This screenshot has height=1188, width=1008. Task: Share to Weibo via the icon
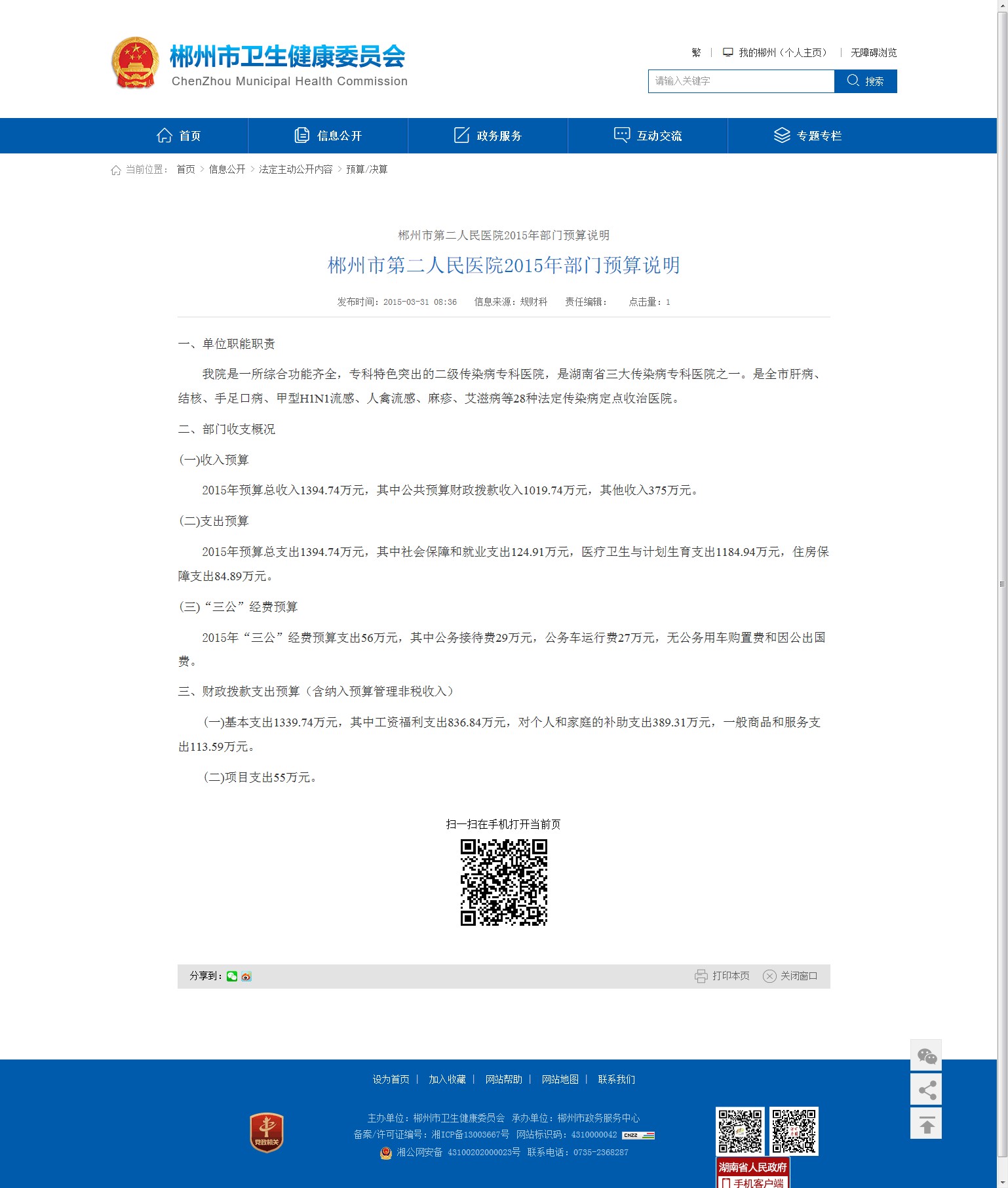[246, 976]
